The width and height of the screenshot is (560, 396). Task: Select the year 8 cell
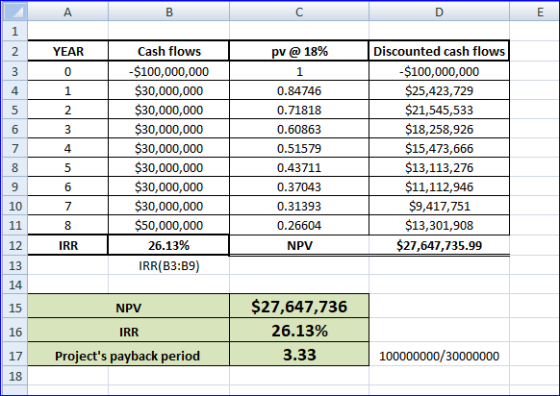point(68,225)
